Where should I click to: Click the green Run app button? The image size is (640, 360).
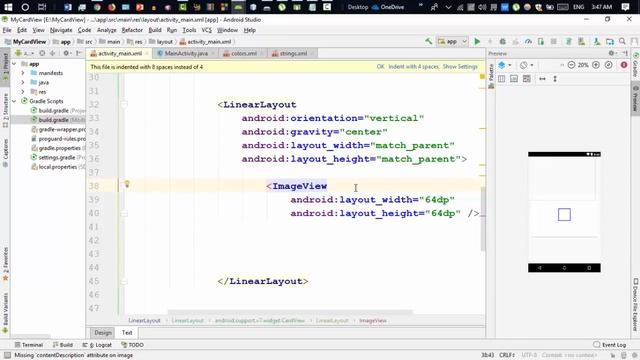pos(477,41)
